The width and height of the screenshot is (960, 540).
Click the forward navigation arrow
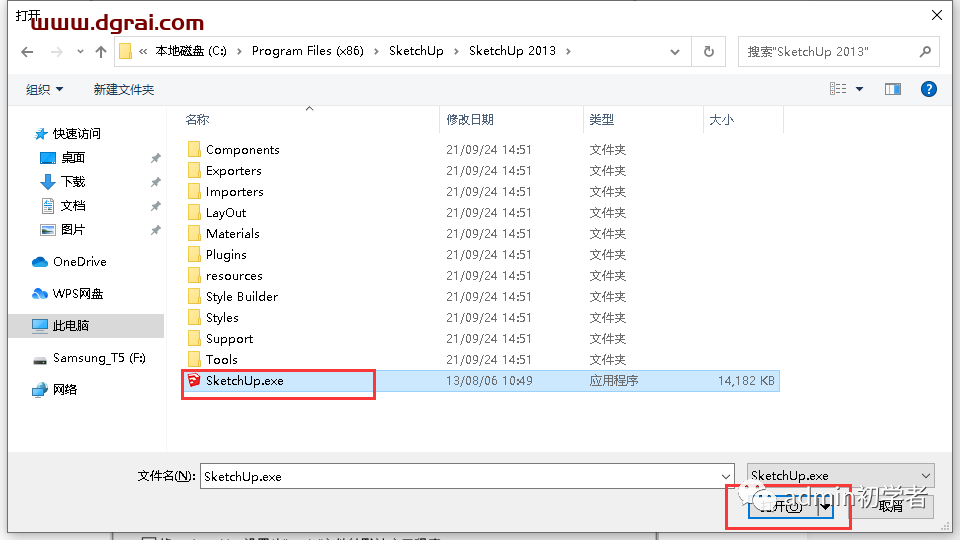(x=57, y=52)
